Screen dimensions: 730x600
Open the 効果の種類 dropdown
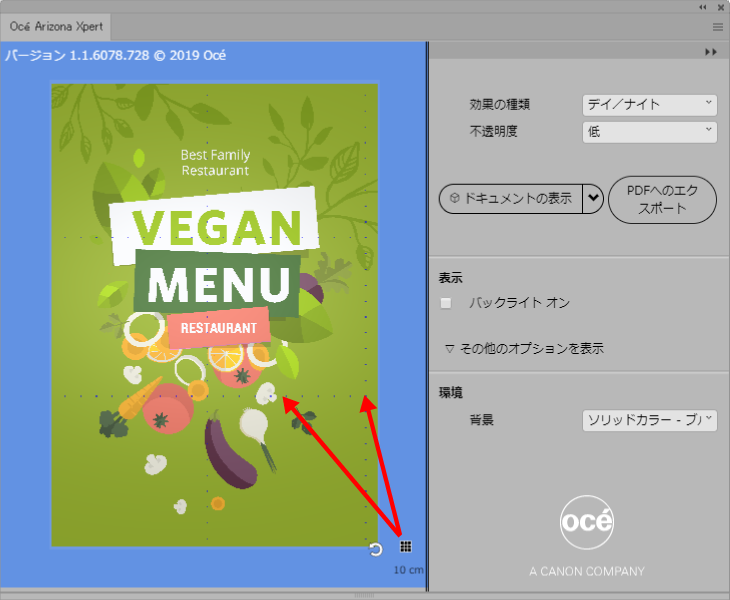[649, 105]
